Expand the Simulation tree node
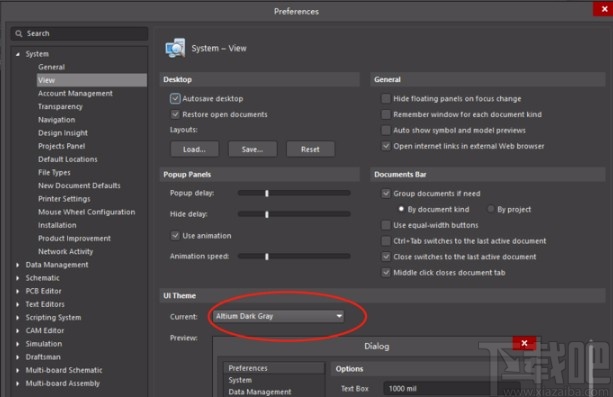613x397 pixels. tap(18, 344)
